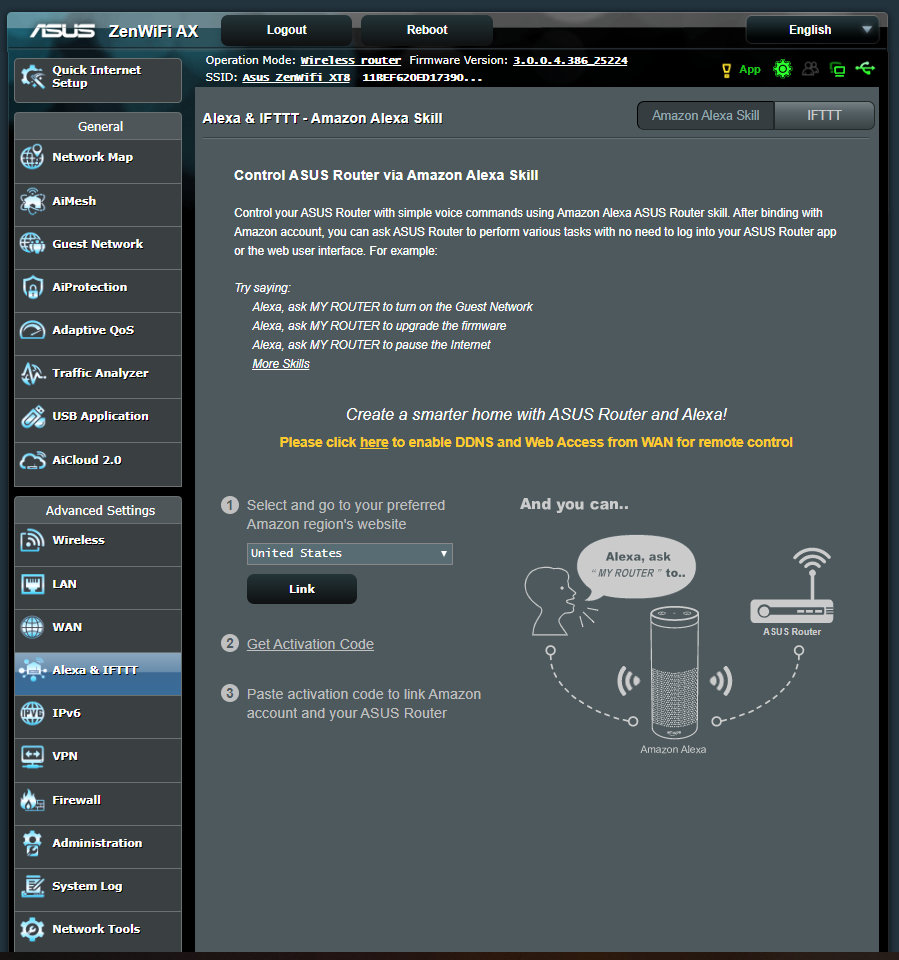Screen dimensions: 899x960
Task: Click the Alexa & IFTTT sidebar icon
Action: tap(32, 670)
